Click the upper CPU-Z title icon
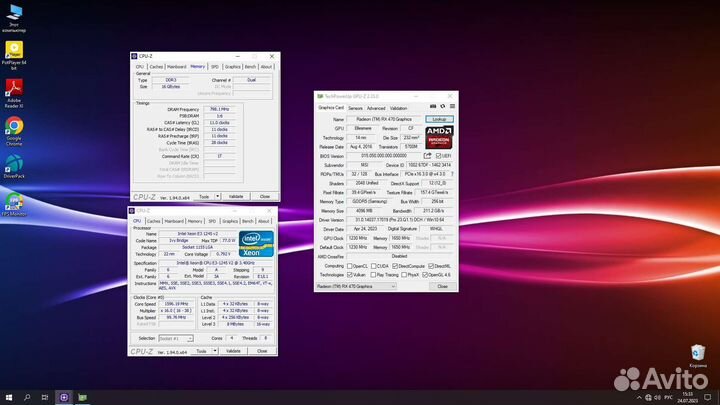The height and width of the screenshot is (405, 720). pos(134,56)
